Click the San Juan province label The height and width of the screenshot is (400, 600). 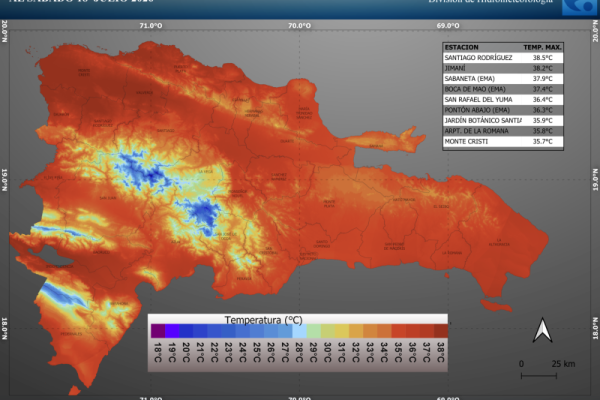108,198
